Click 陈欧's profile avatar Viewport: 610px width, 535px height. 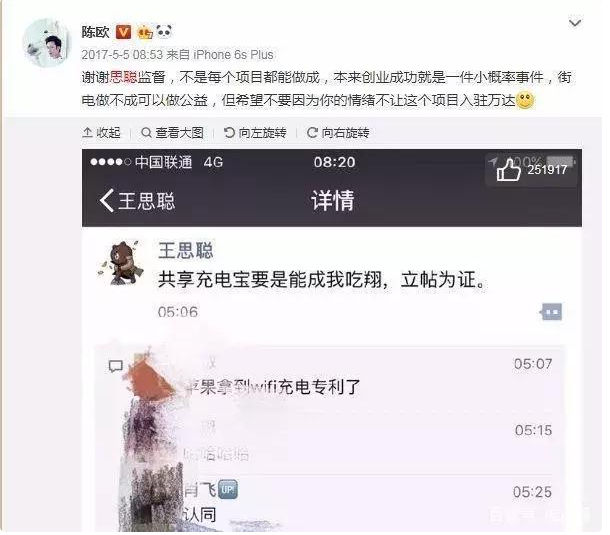(47, 43)
